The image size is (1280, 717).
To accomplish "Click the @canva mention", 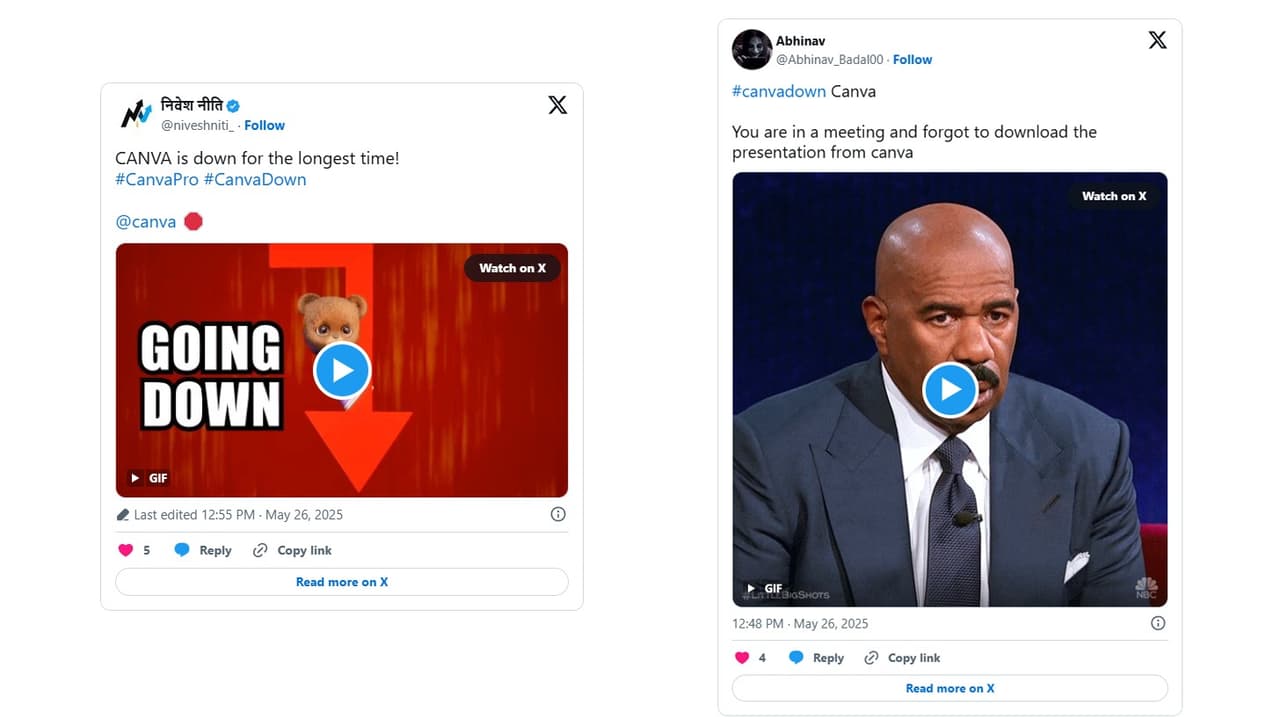I will (x=146, y=222).
